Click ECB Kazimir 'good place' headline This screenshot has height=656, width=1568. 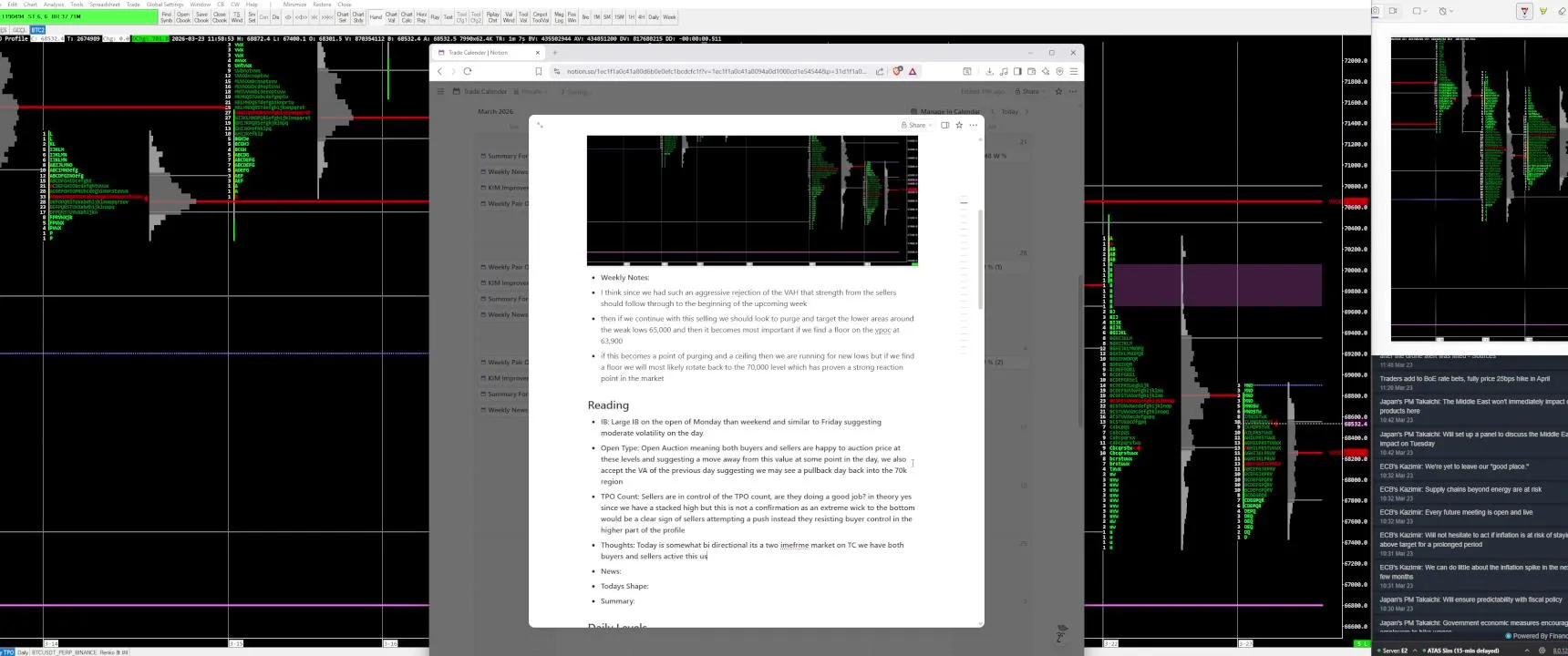point(1454,466)
